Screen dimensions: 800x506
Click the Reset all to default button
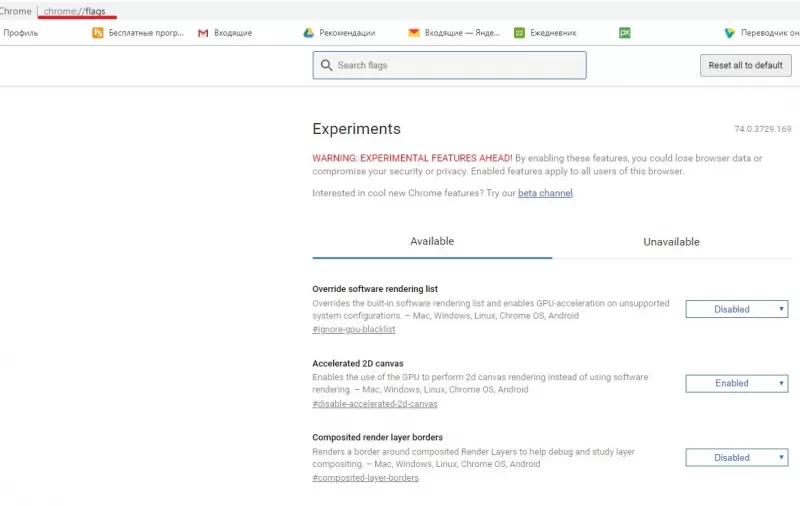745,66
